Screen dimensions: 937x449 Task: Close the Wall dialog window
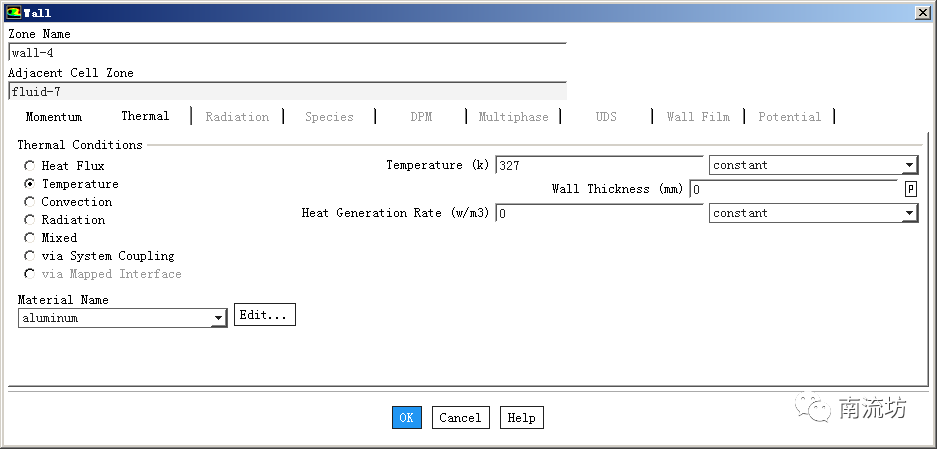921,13
